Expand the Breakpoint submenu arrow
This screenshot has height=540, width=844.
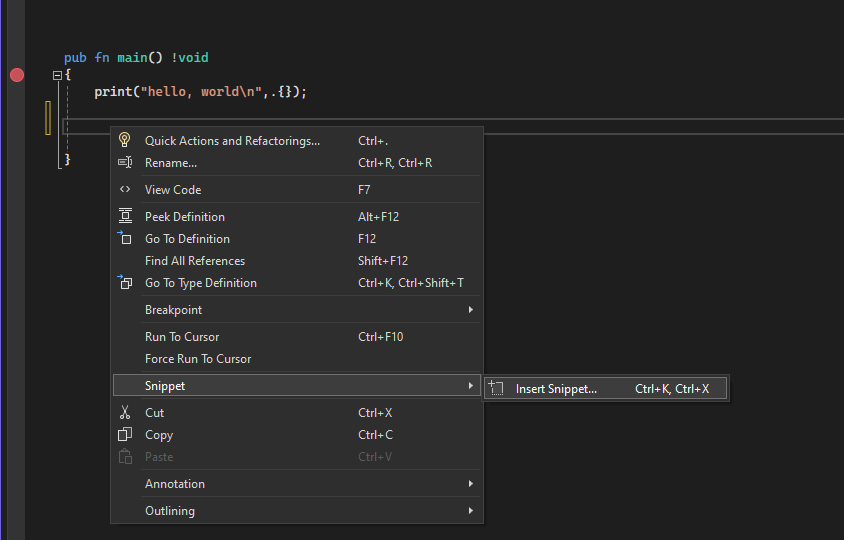click(x=470, y=310)
